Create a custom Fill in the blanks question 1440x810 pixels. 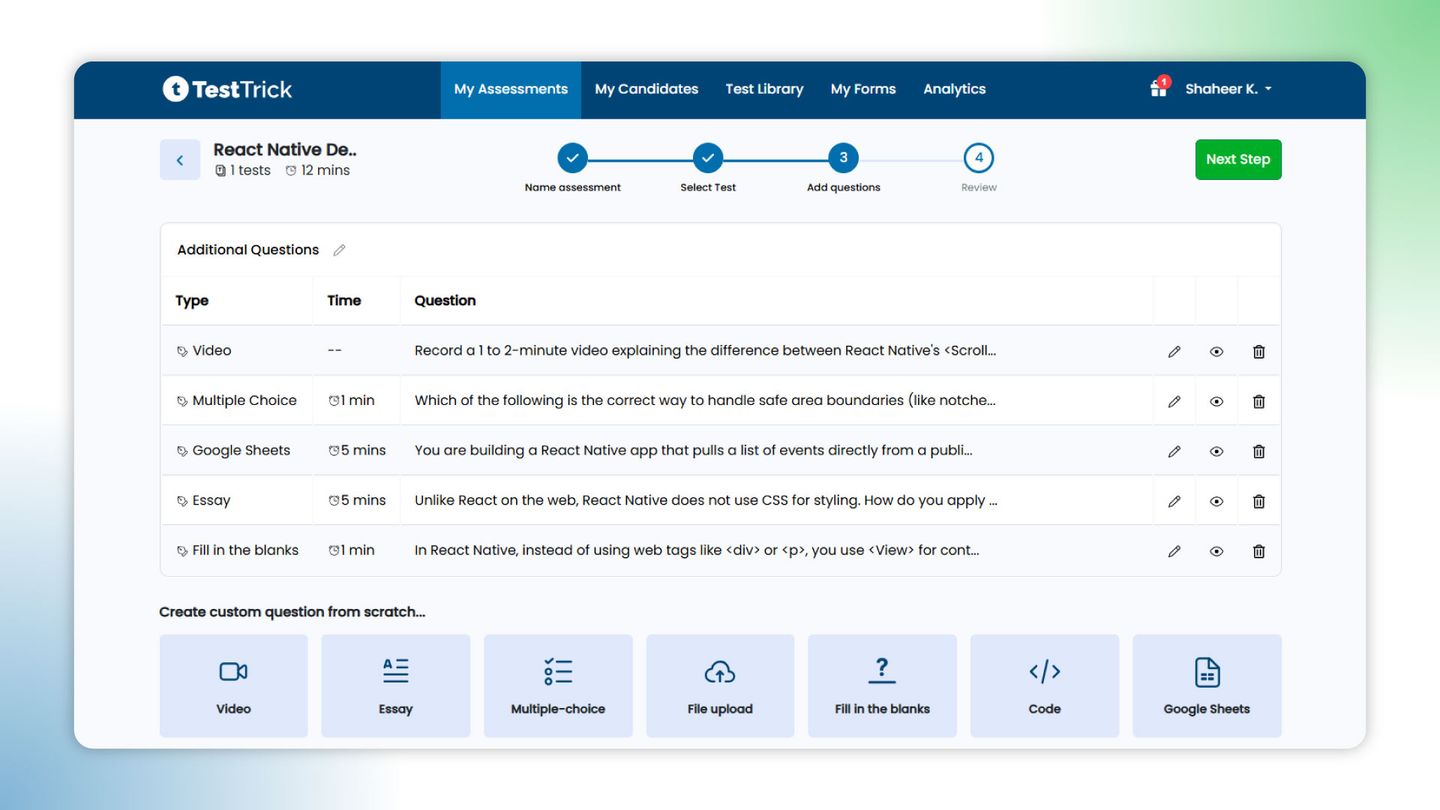click(882, 686)
